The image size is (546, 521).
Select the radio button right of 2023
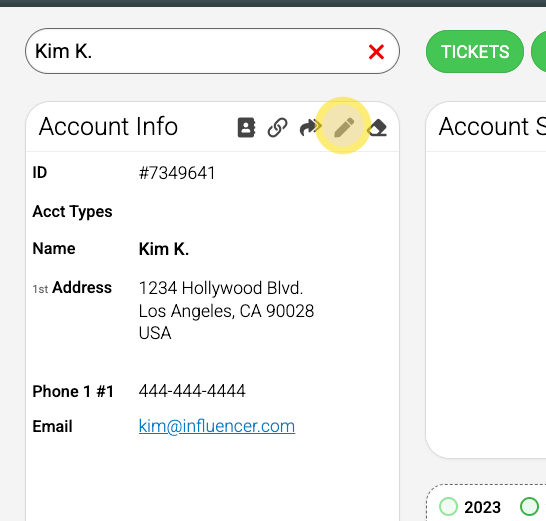[x=529, y=506]
